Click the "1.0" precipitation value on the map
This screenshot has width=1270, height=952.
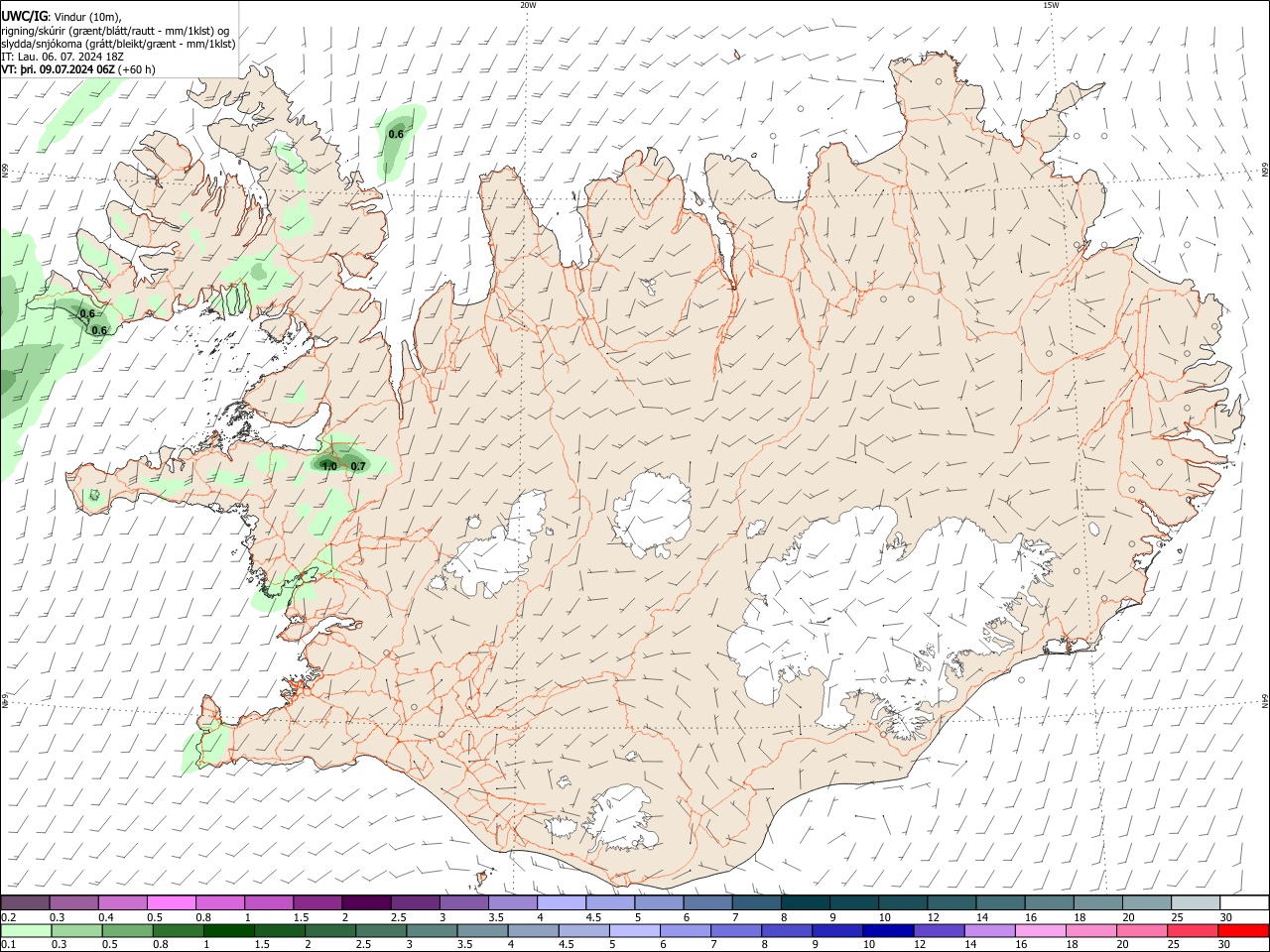(x=329, y=466)
